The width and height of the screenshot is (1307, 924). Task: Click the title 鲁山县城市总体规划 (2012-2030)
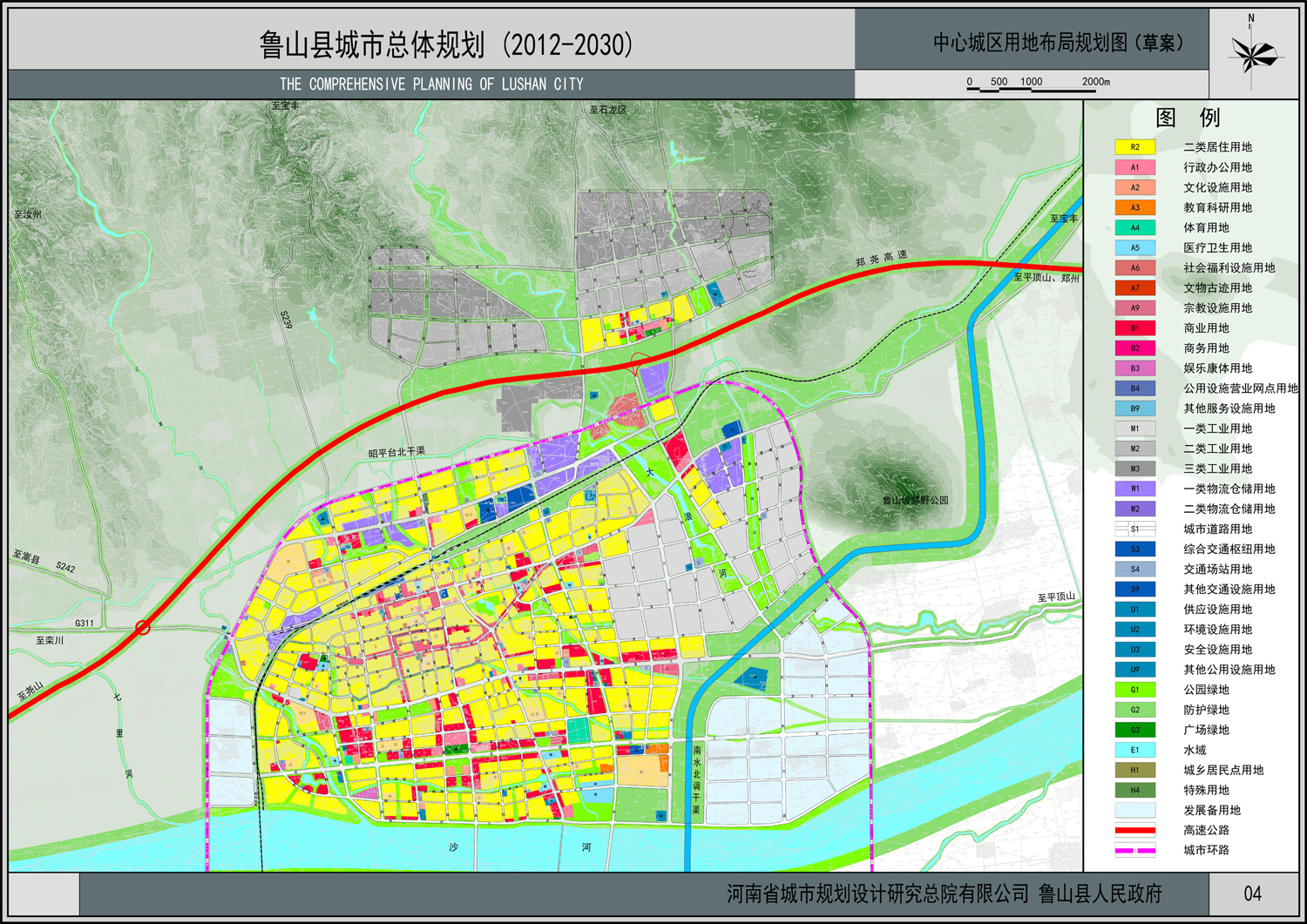(x=446, y=45)
